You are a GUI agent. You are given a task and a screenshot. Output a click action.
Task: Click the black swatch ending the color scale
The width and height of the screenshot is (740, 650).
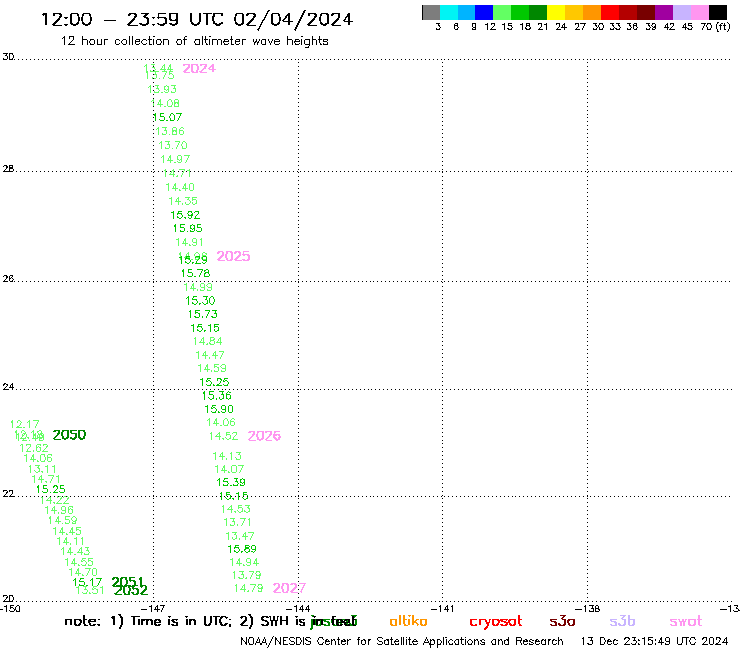[718, 12]
